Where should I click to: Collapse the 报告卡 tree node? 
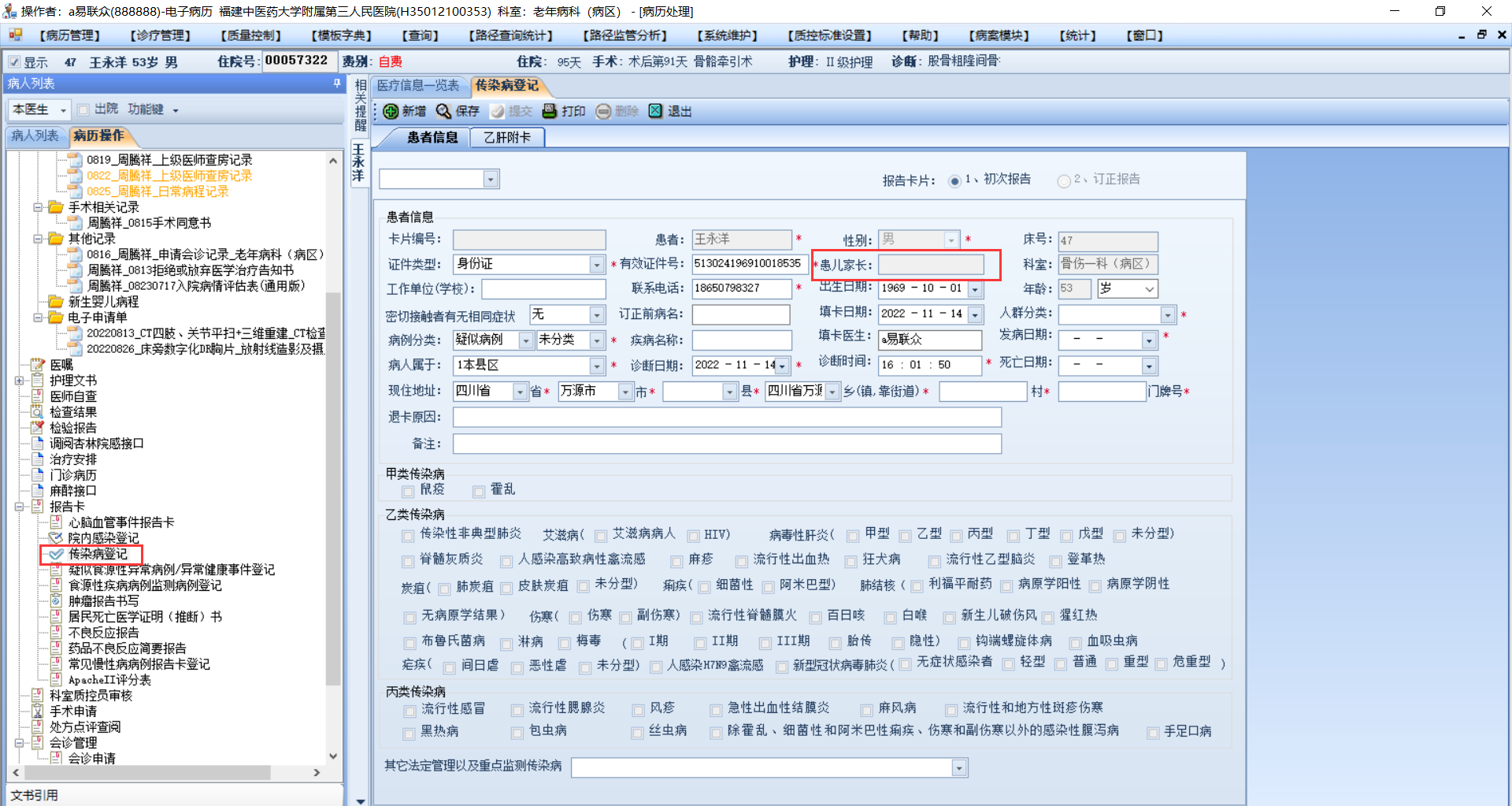(20, 507)
